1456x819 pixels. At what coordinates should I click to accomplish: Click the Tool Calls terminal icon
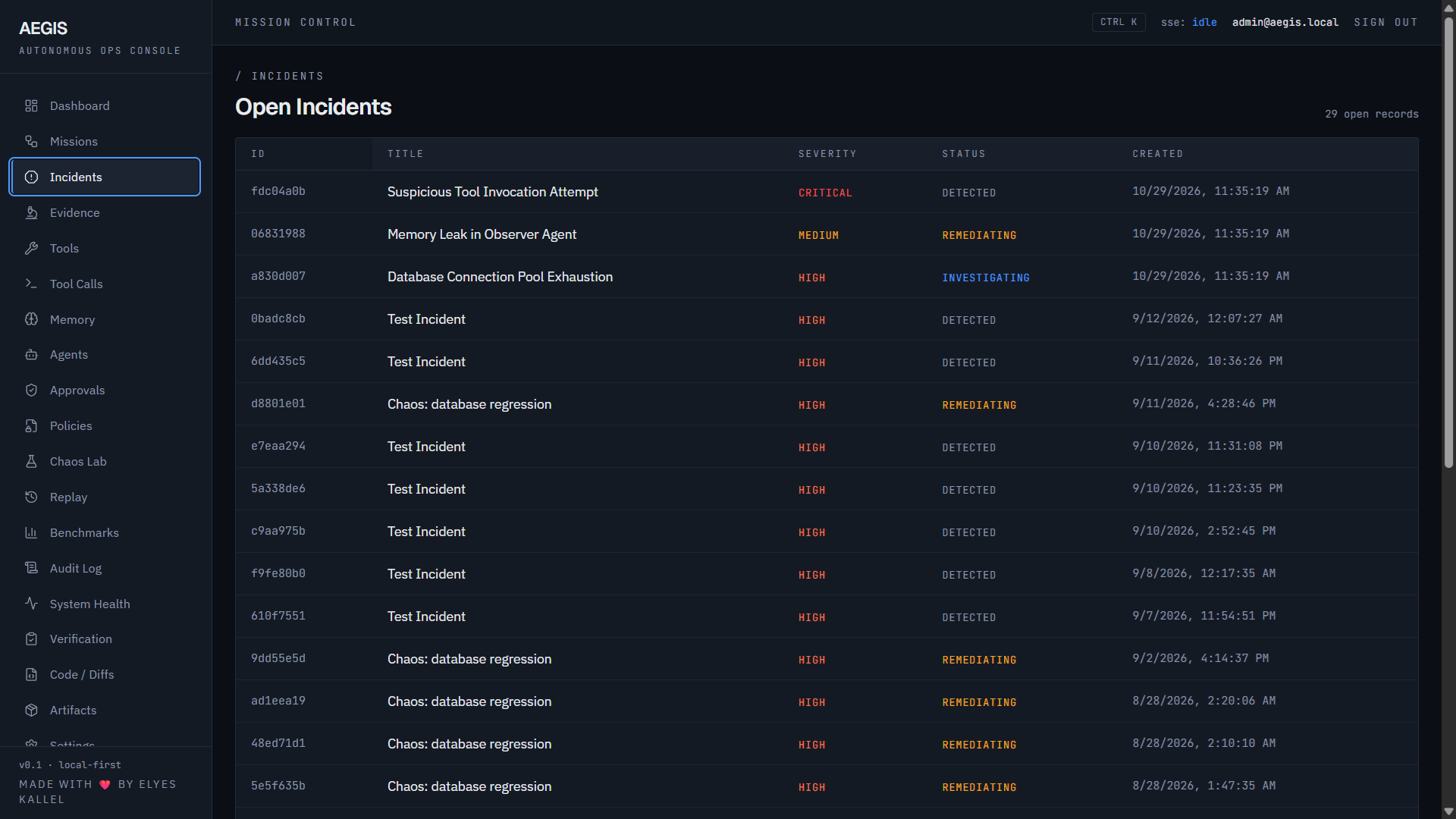31,284
